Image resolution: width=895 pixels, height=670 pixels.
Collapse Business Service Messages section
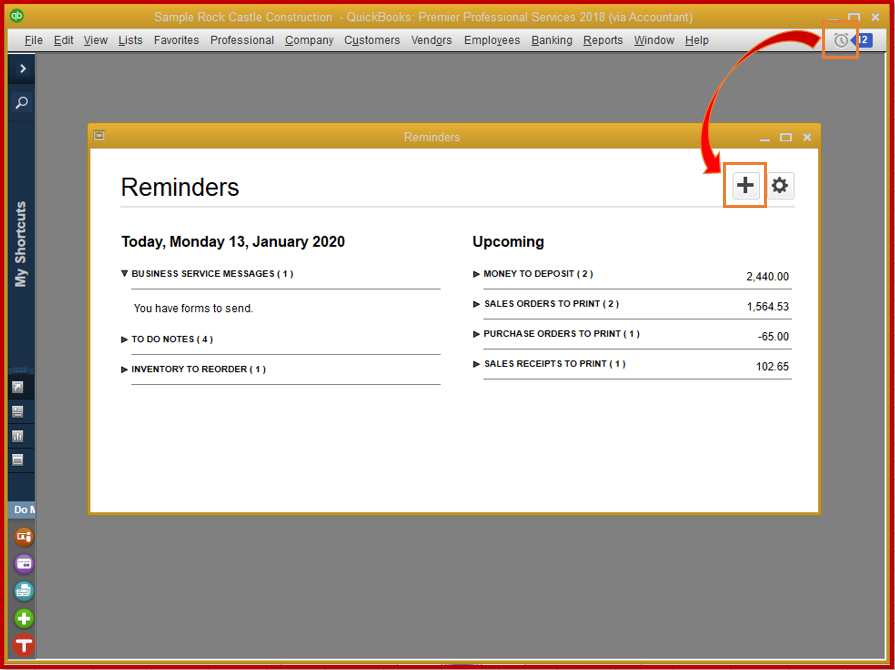pos(124,273)
